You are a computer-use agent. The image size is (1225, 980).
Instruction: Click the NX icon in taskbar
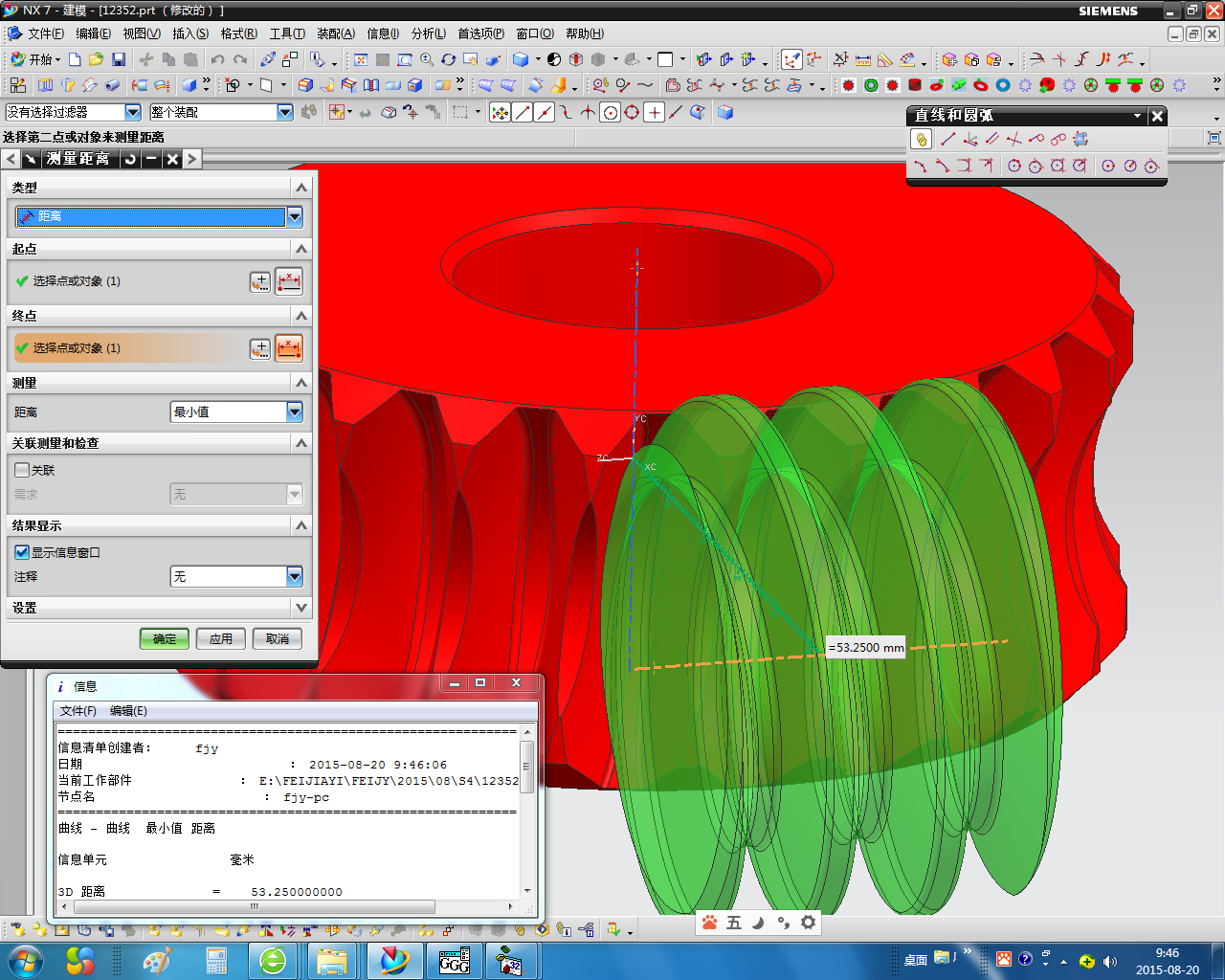click(394, 960)
